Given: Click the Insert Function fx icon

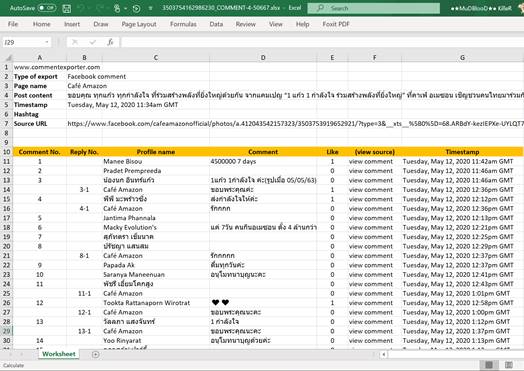Looking at the screenshot, I should click(x=110, y=42).
